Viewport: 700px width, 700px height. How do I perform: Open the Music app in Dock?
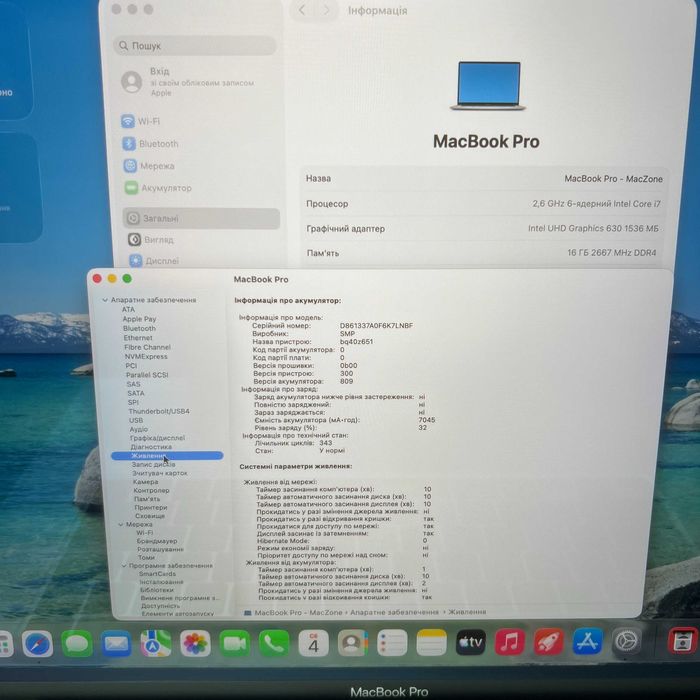(x=510, y=642)
